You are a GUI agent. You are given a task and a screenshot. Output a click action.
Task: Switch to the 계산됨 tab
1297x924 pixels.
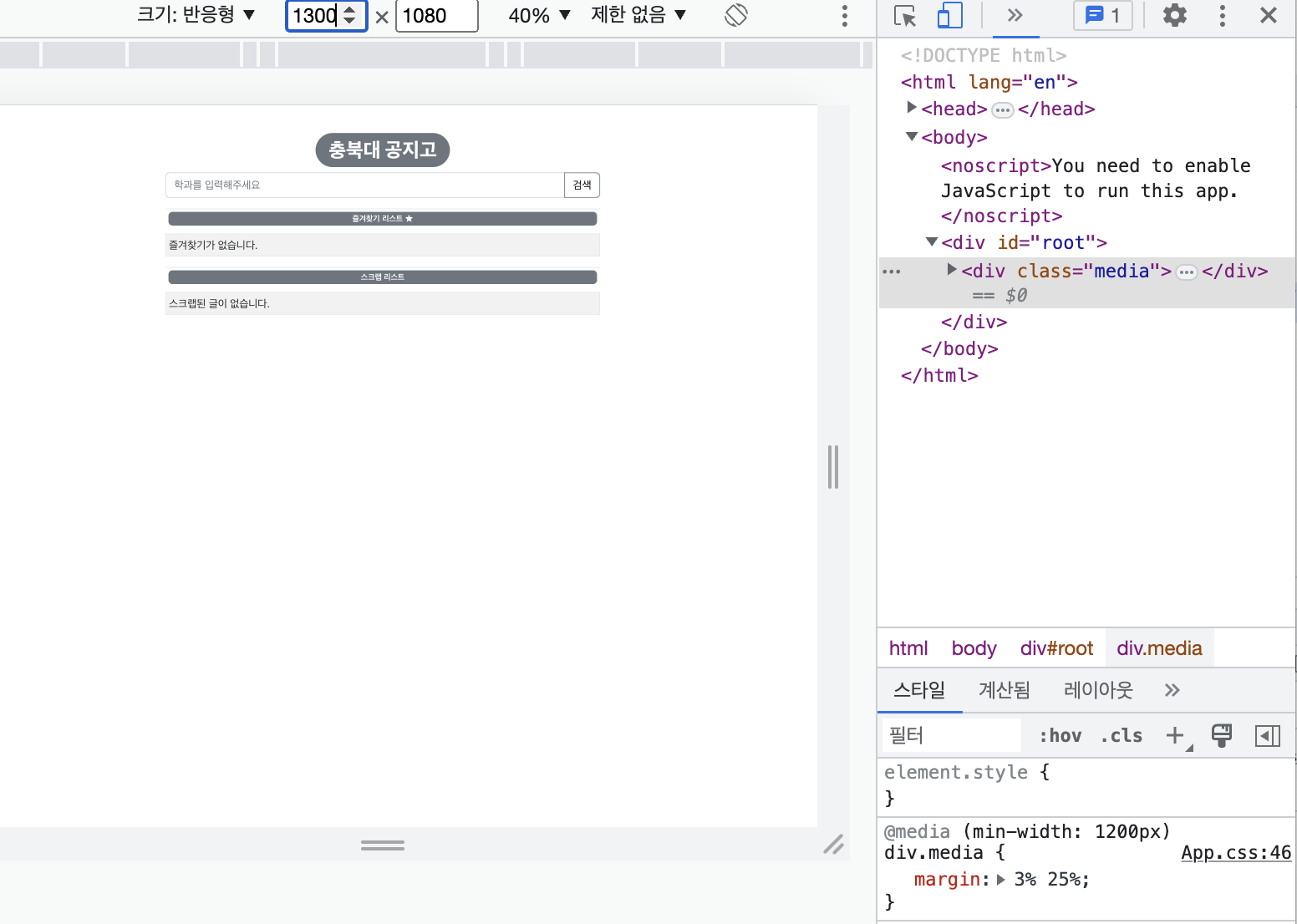1005,690
